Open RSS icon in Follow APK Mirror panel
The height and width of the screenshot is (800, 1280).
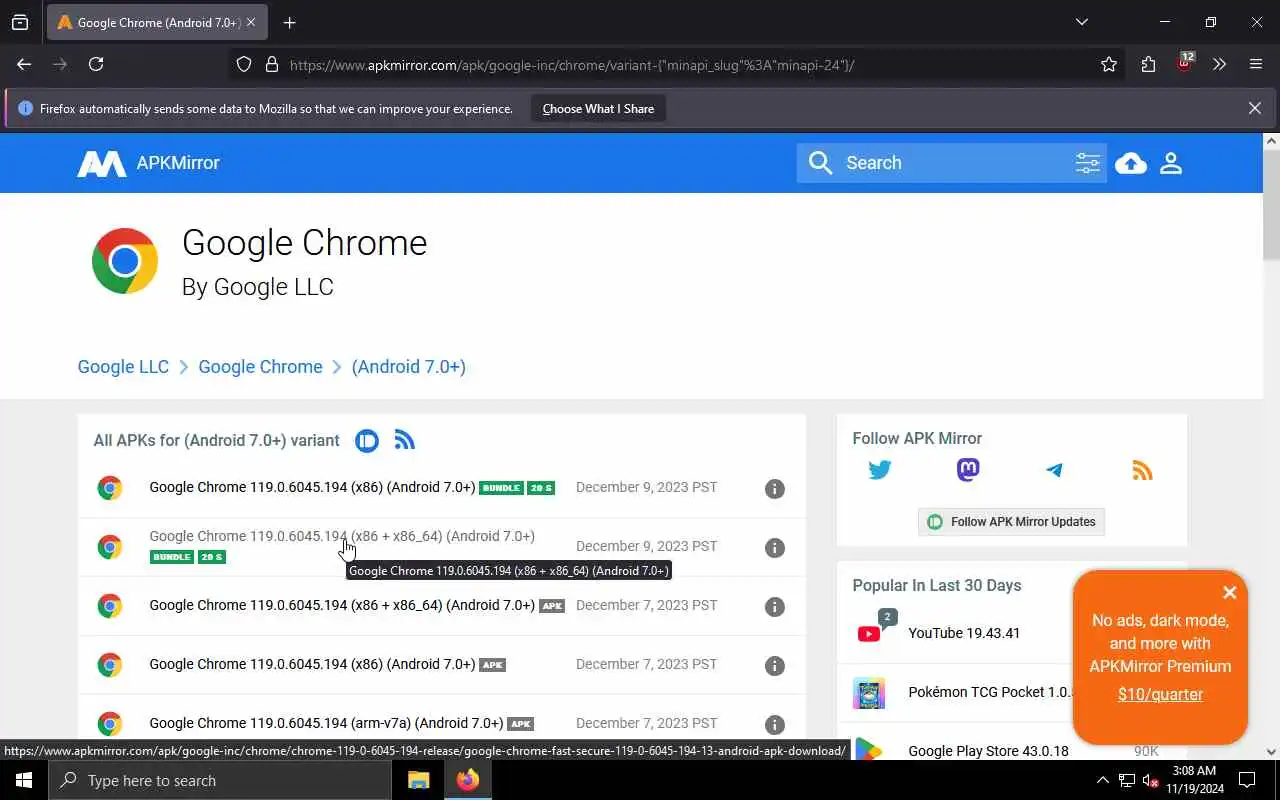(1142, 470)
